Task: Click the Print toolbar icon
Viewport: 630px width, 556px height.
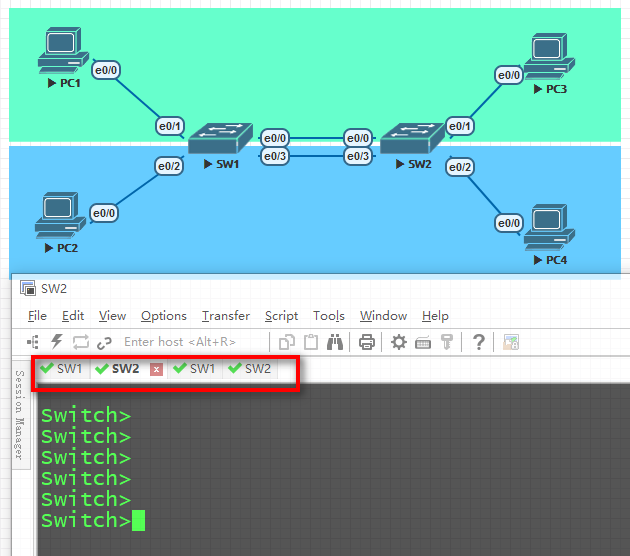Action: (366, 342)
